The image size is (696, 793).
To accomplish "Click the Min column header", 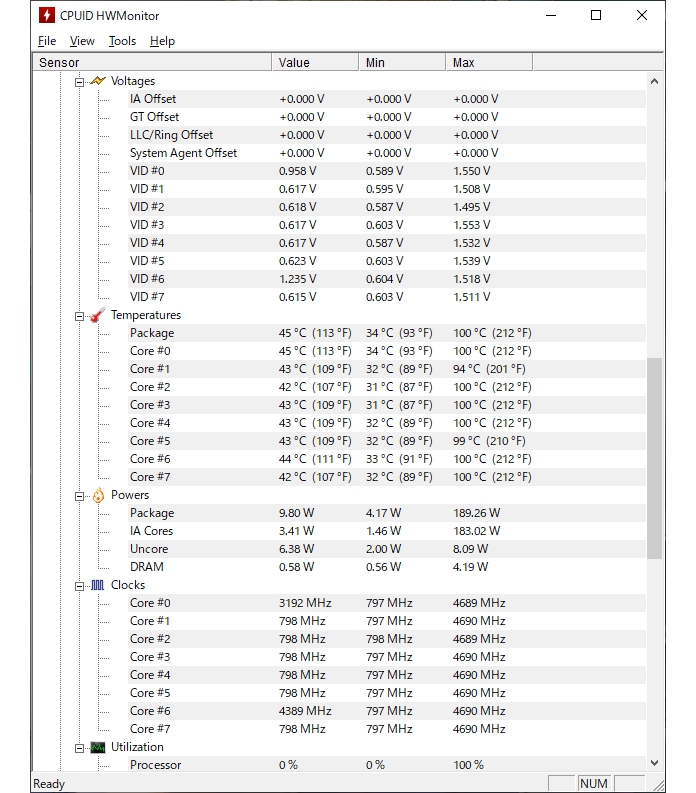I will pyautogui.click(x=403, y=62).
